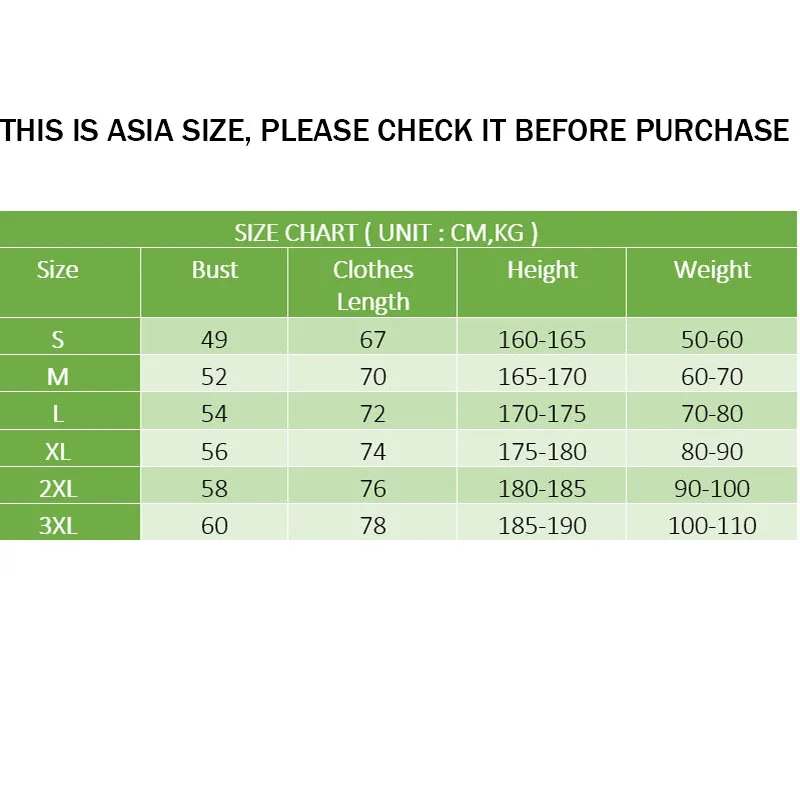This screenshot has width=800, height=800.
Task: Click the 2XL size row label
Action: click(x=58, y=489)
